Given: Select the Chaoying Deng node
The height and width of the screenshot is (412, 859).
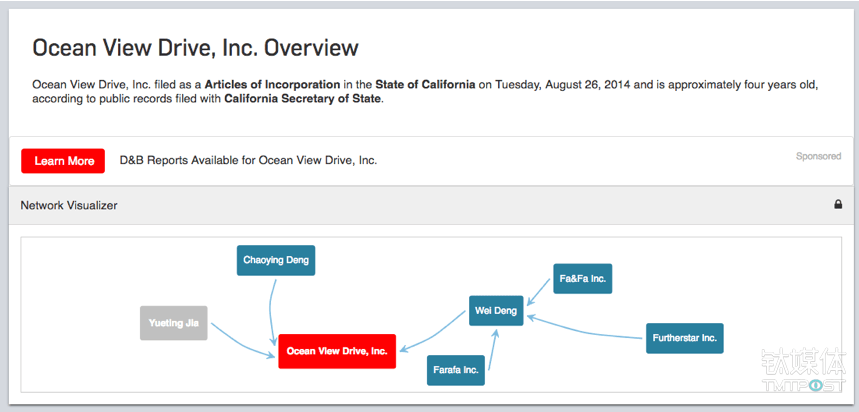Looking at the screenshot, I should pos(276,260).
